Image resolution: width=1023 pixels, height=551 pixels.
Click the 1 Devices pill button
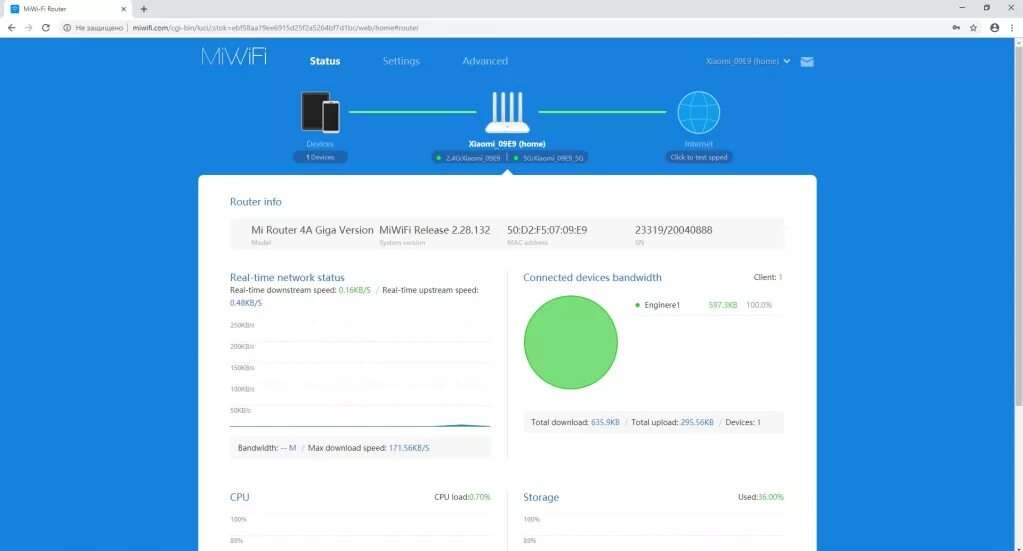pos(320,157)
